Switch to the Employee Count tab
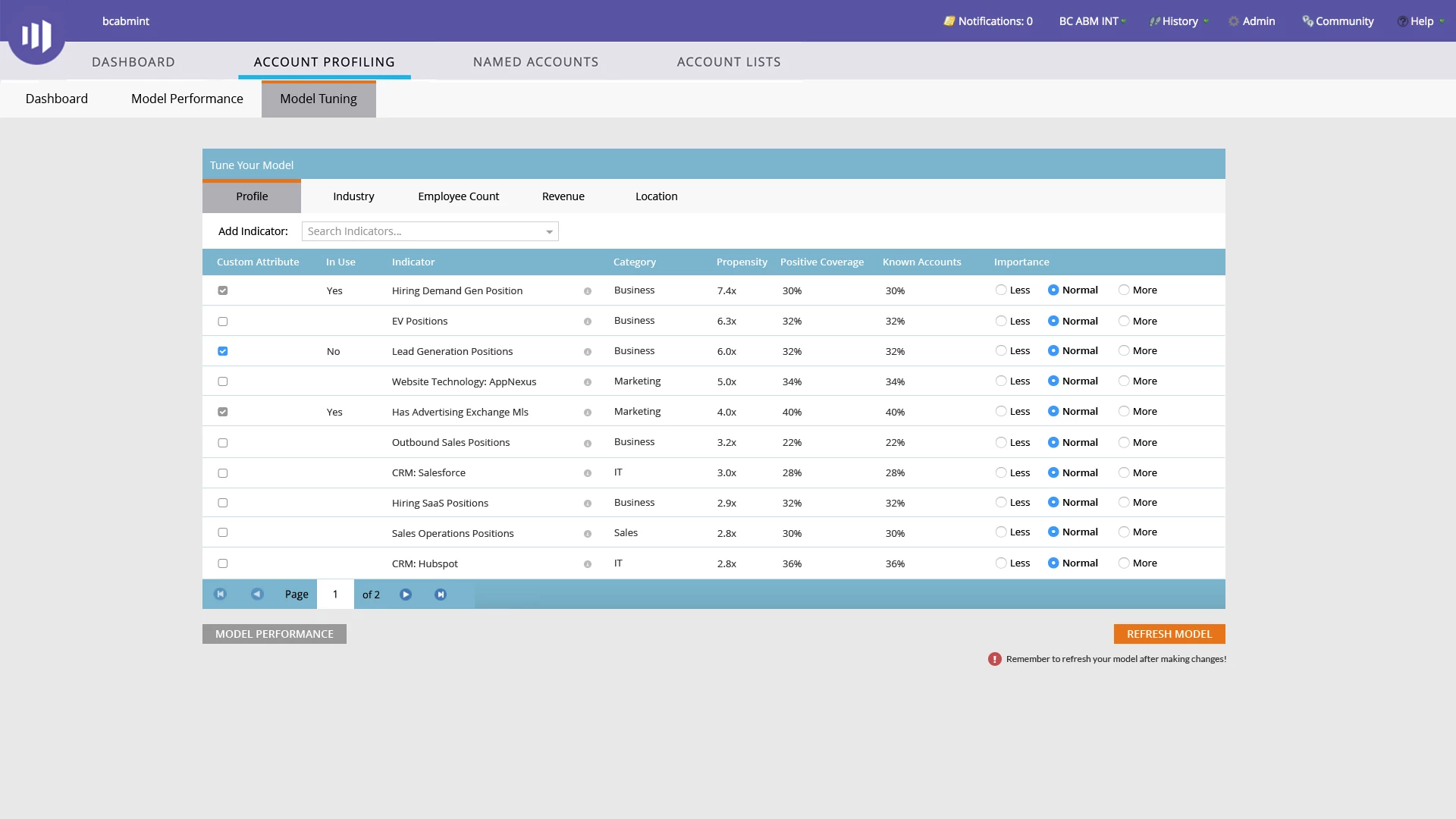The height and width of the screenshot is (819, 1456). pos(458,196)
